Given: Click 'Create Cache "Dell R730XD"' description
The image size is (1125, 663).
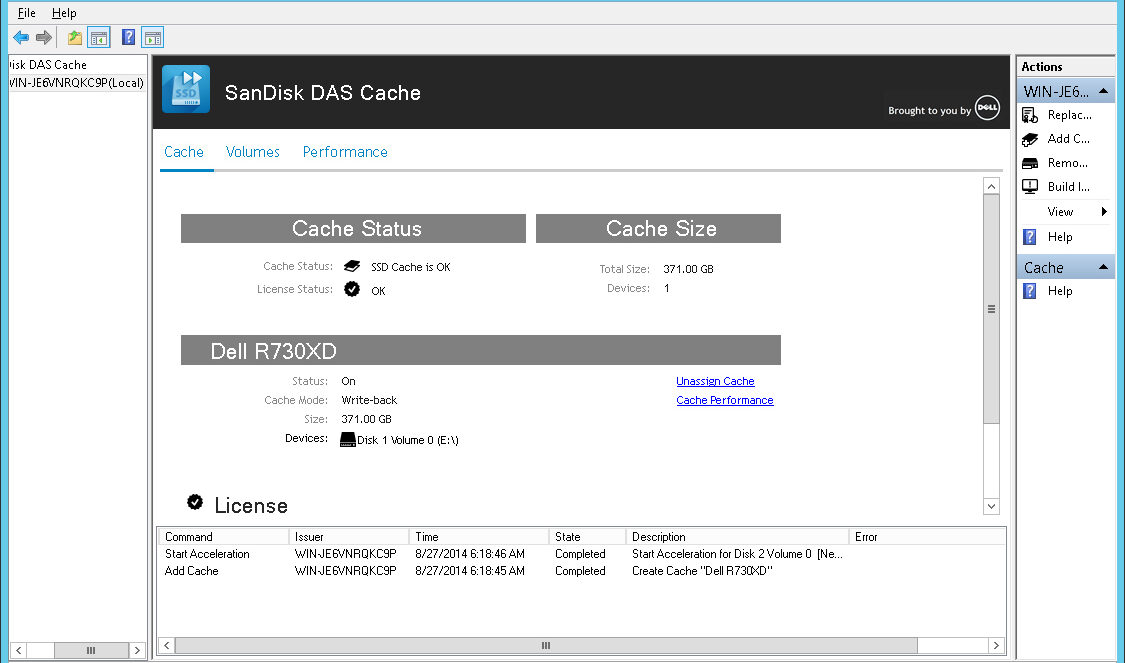Looking at the screenshot, I should click(x=702, y=571).
